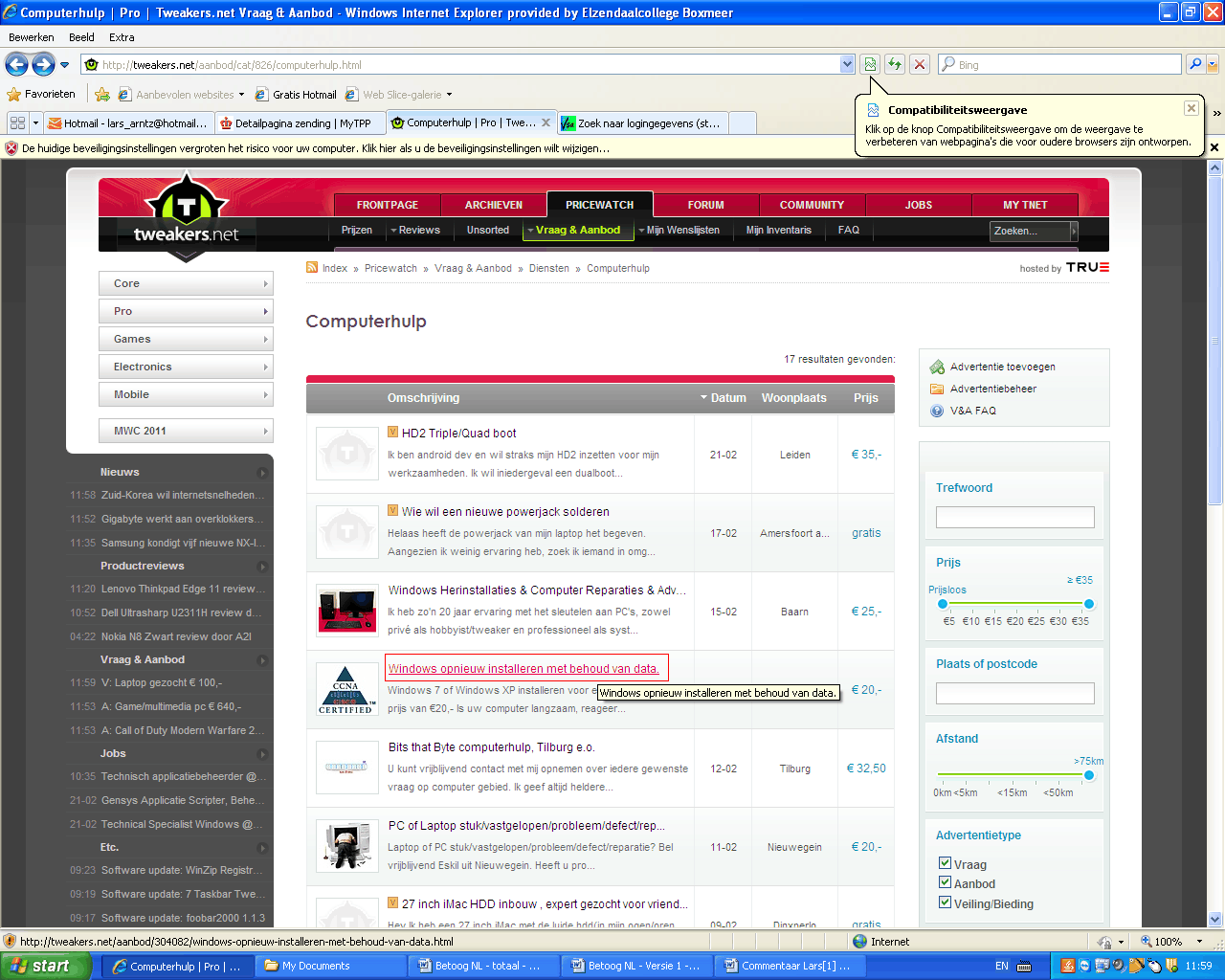Open the Gratis Hotmail favorite
Image resolution: width=1225 pixels, height=980 pixels.
pos(296,95)
